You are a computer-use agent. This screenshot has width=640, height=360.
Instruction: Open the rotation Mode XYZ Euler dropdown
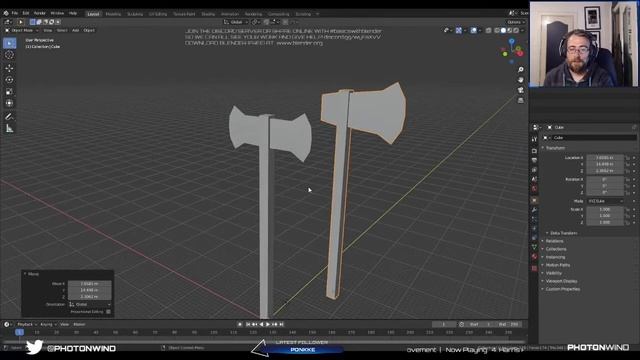605,201
